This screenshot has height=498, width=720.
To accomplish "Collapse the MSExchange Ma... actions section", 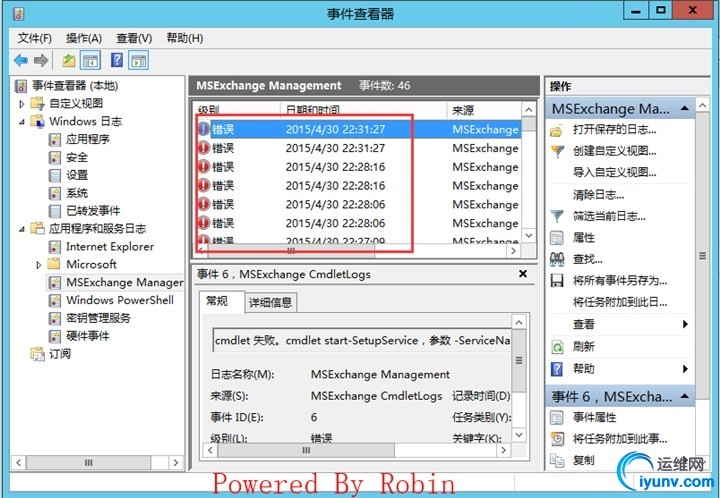I will (x=685, y=109).
